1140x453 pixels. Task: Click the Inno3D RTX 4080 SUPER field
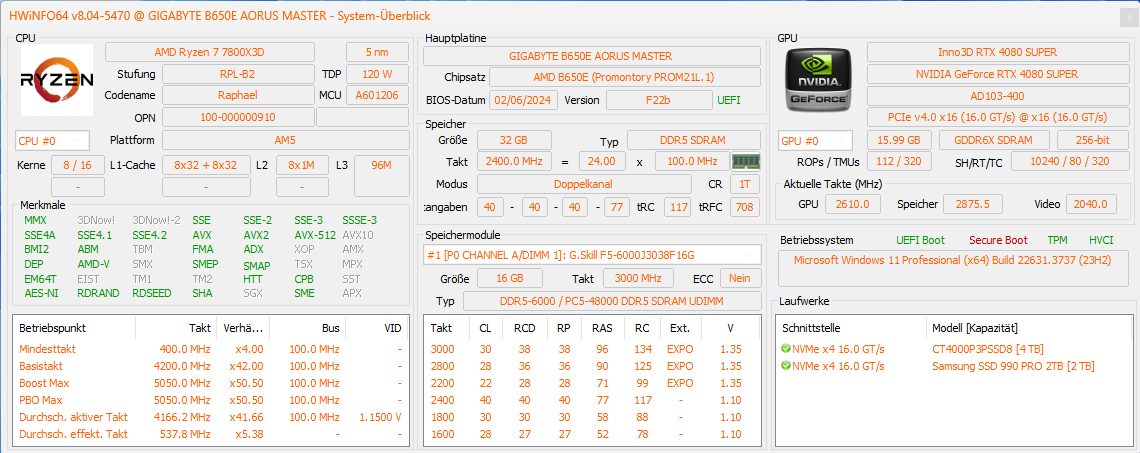tap(997, 52)
